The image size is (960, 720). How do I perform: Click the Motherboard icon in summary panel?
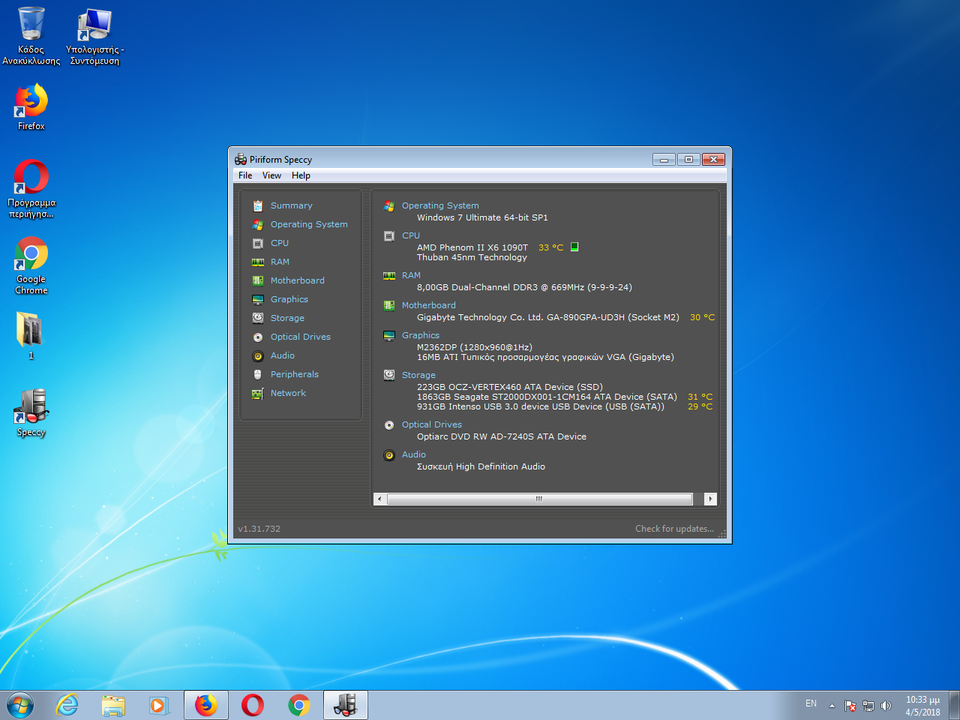point(389,306)
